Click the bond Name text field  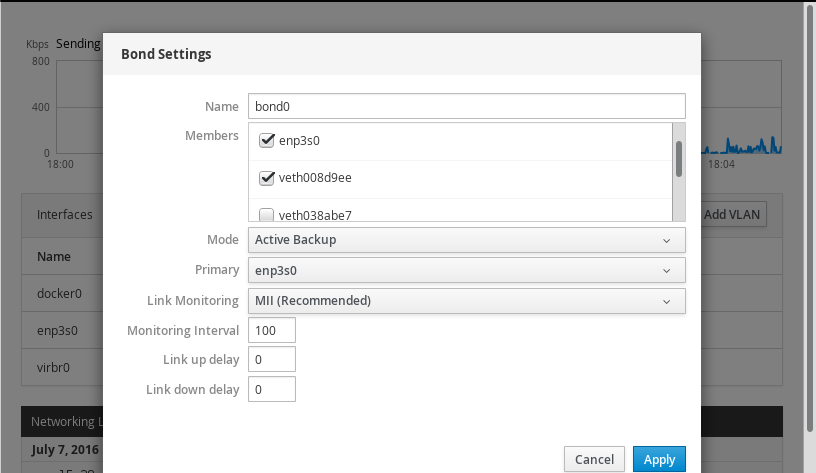pos(466,106)
